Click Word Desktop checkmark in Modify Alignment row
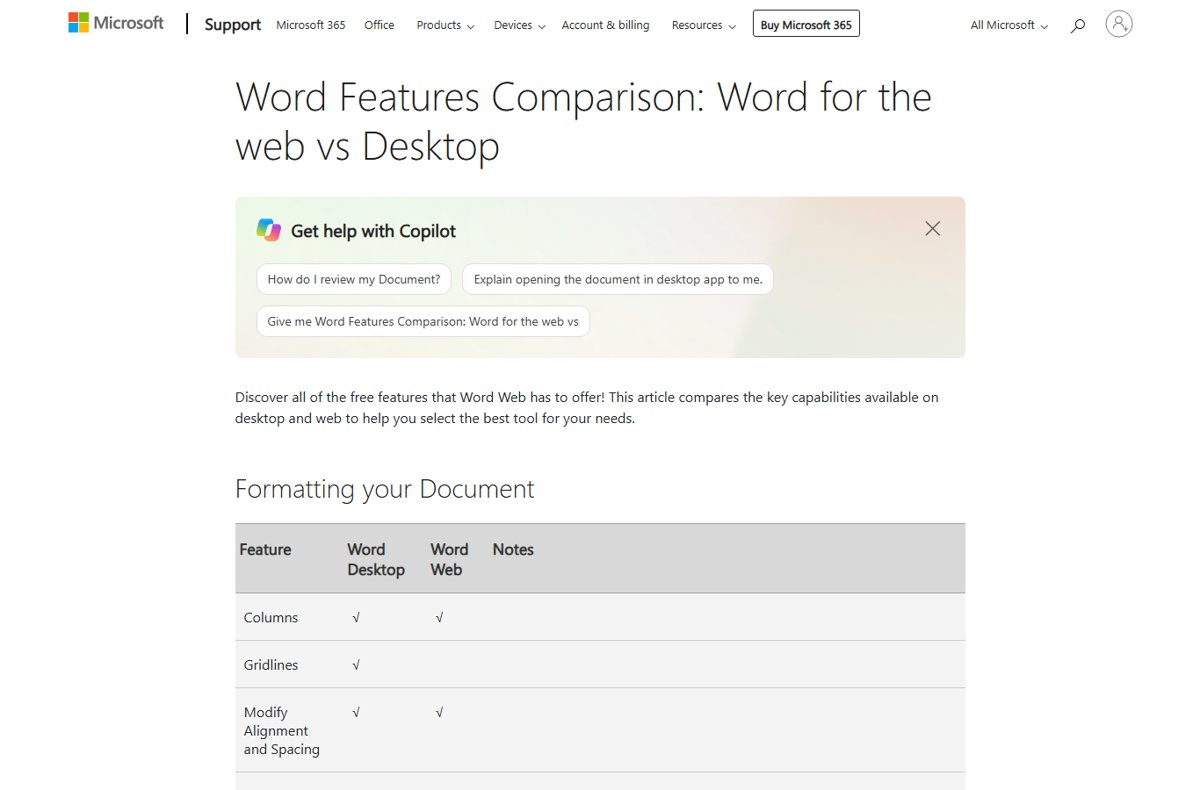The image size is (1200, 790). pos(356,713)
